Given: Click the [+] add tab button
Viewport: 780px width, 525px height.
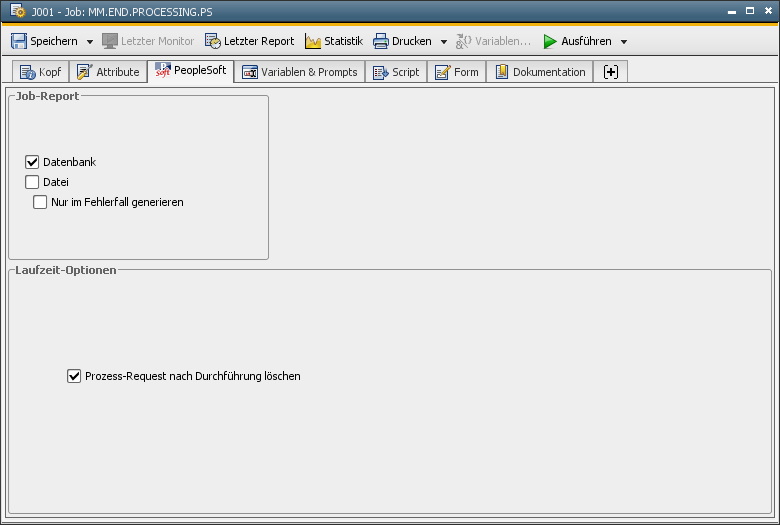Looking at the screenshot, I should point(610,72).
